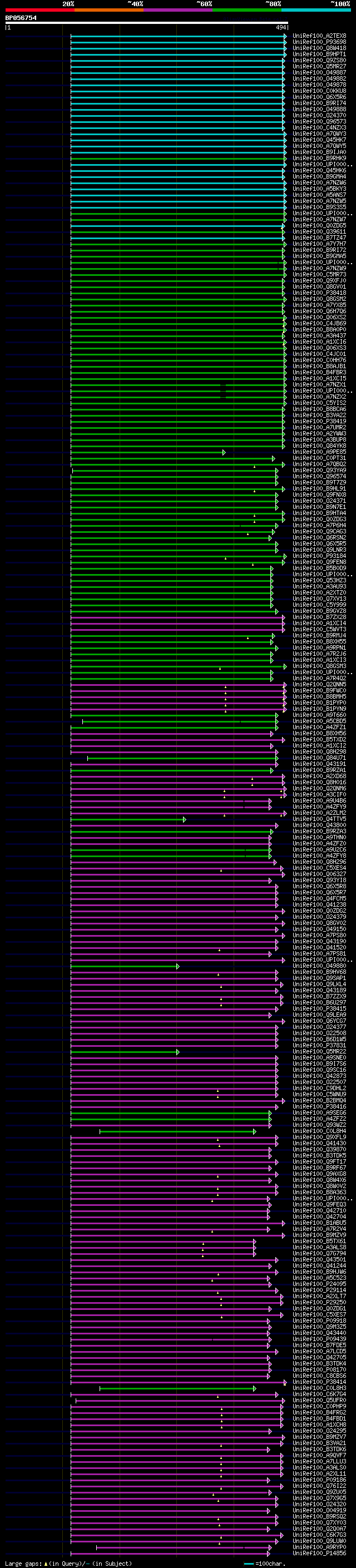Select hit label UniRef100_B5B0D9
This screenshot has height=1568, width=356.
coord(319,568)
